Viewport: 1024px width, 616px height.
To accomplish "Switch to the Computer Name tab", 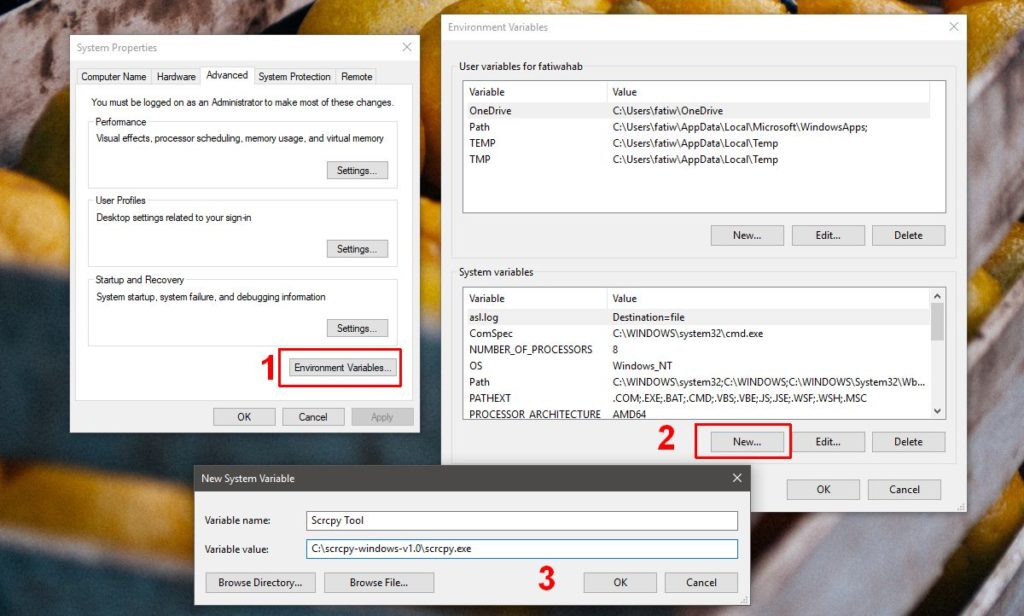I will point(113,75).
